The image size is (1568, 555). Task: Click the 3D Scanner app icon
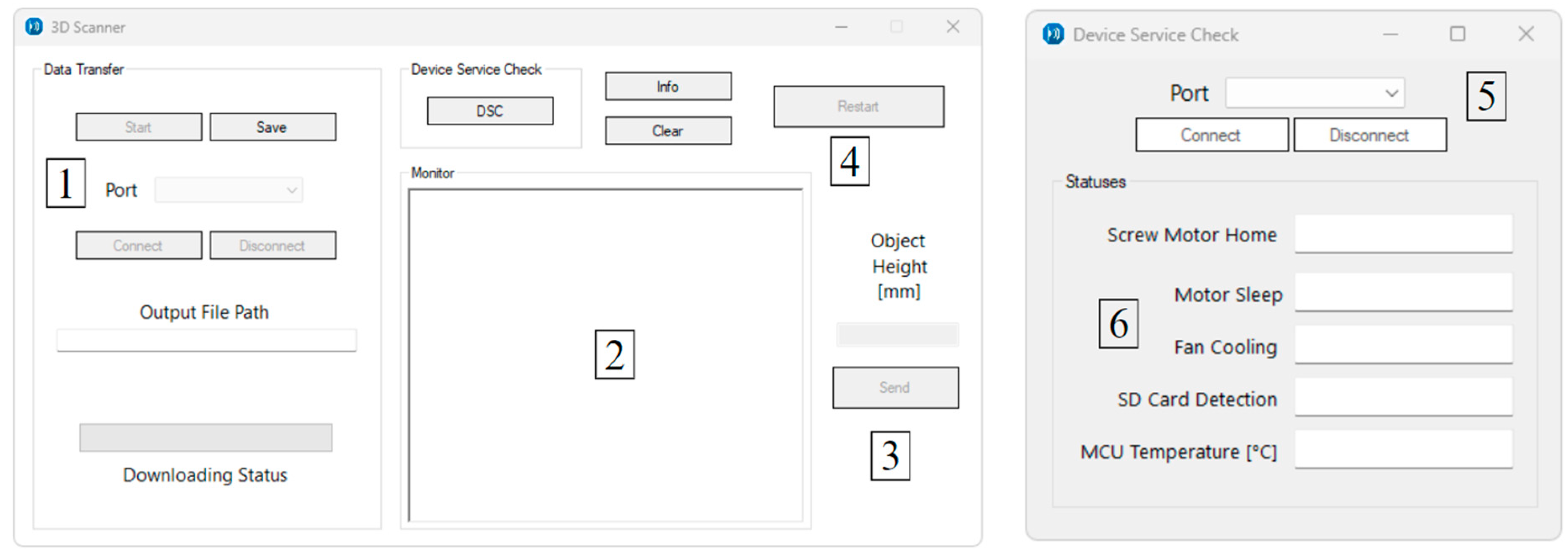(x=34, y=27)
